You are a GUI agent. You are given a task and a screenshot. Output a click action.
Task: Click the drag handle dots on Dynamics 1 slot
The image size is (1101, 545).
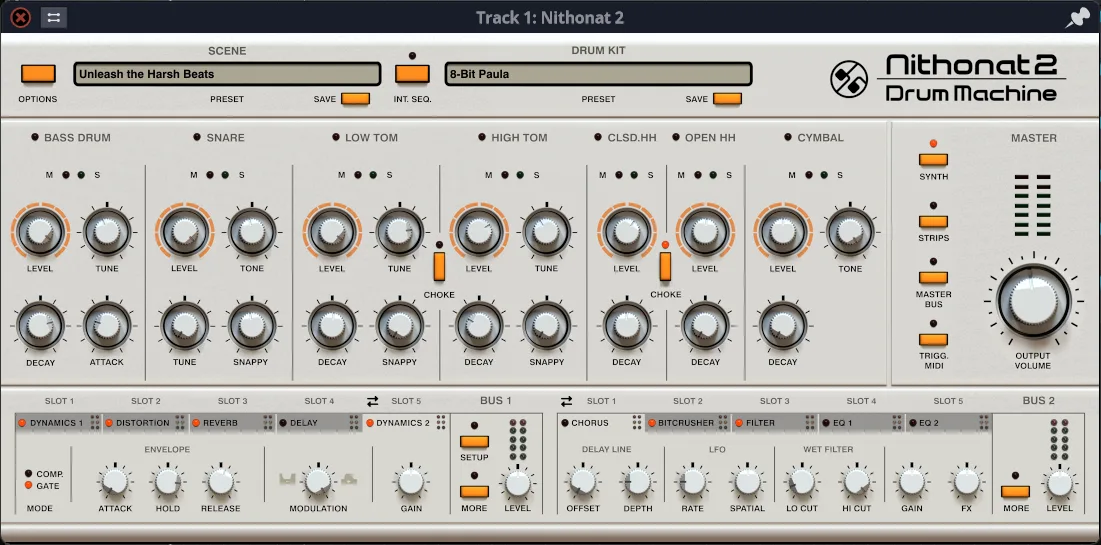(x=95, y=423)
